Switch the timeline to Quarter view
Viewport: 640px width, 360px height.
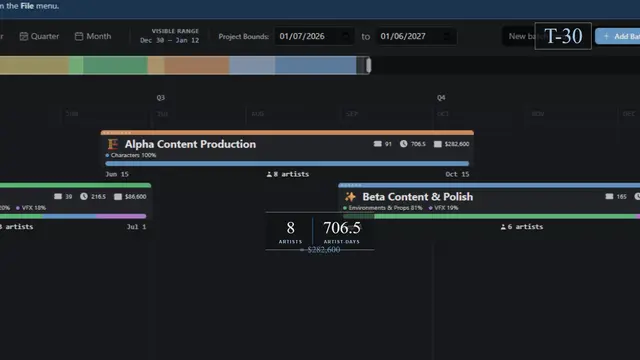click(39, 36)
